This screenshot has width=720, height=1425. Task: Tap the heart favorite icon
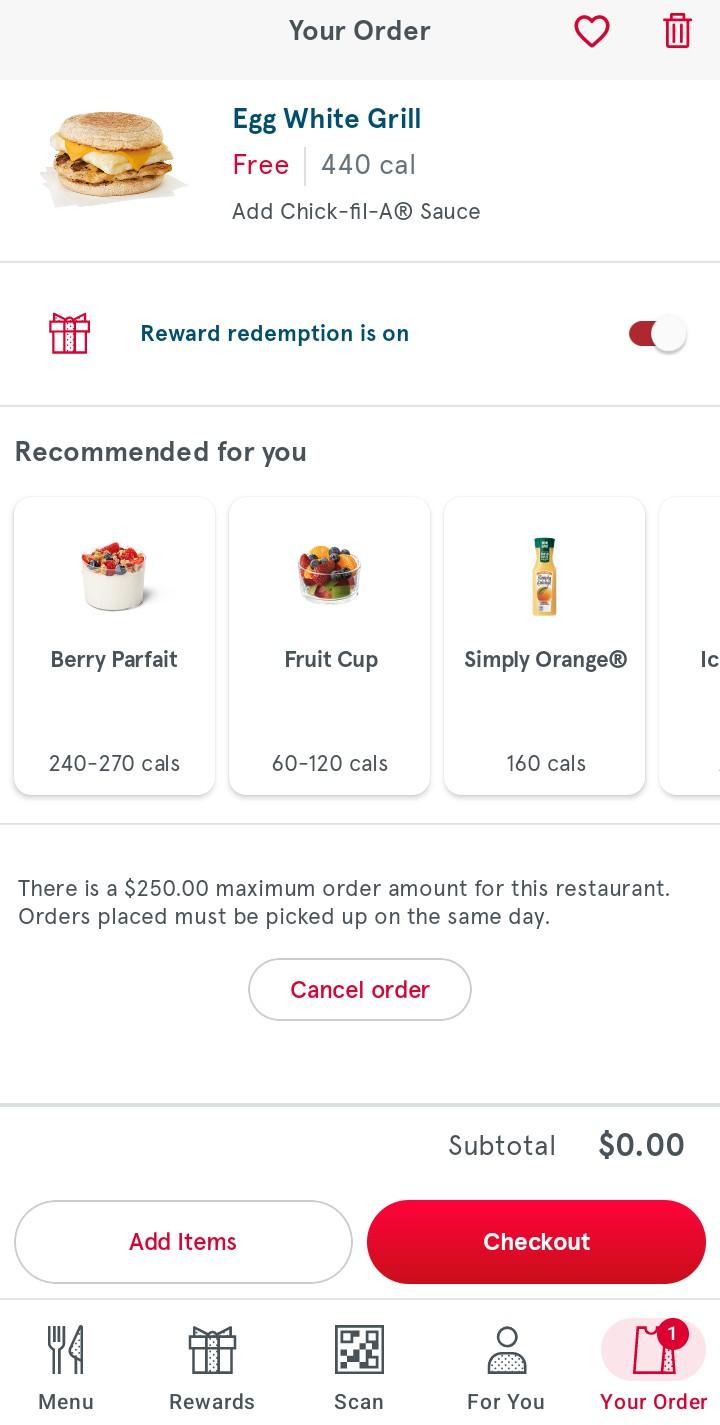pyautogui.click(x=591, y=31)
